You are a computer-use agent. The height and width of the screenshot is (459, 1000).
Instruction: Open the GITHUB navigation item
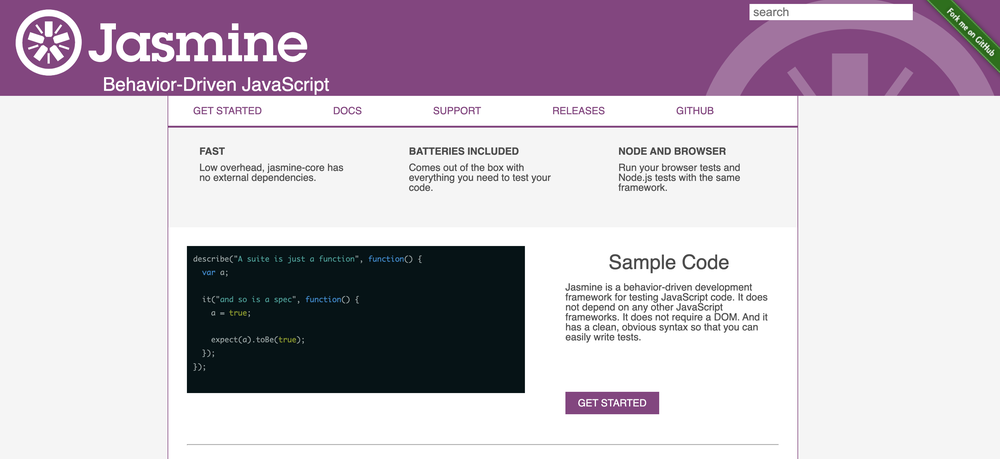[x=695, y=111]
